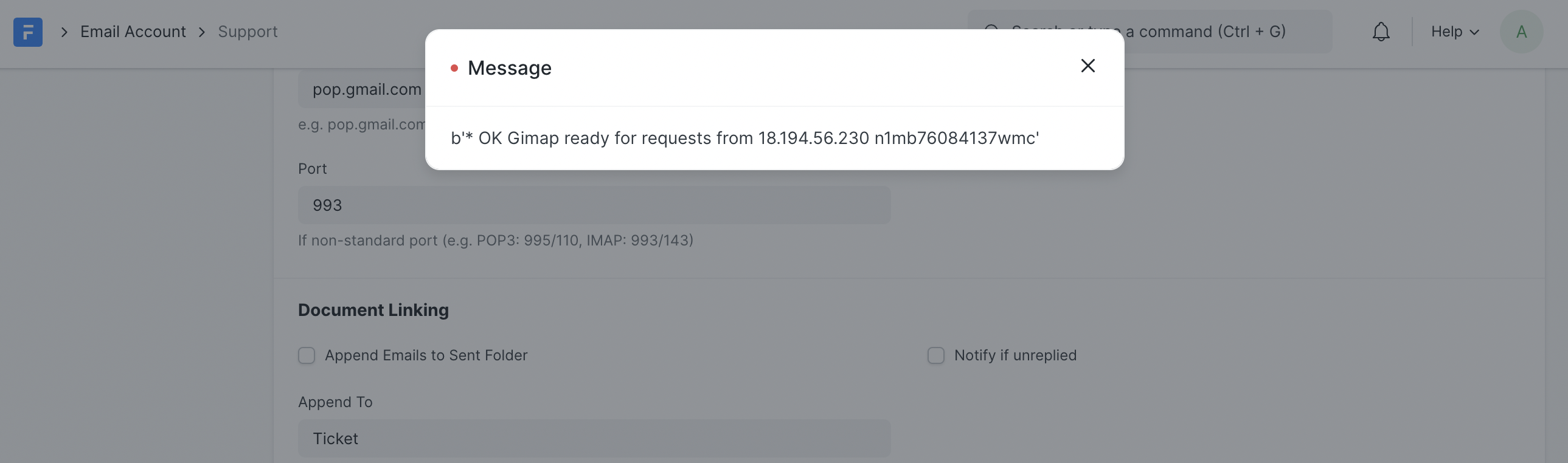Click the breadcrumb separator chevron after Email Account
Image resolution: width=1568 pixels, height=463 pixels.
pos(201,32)
